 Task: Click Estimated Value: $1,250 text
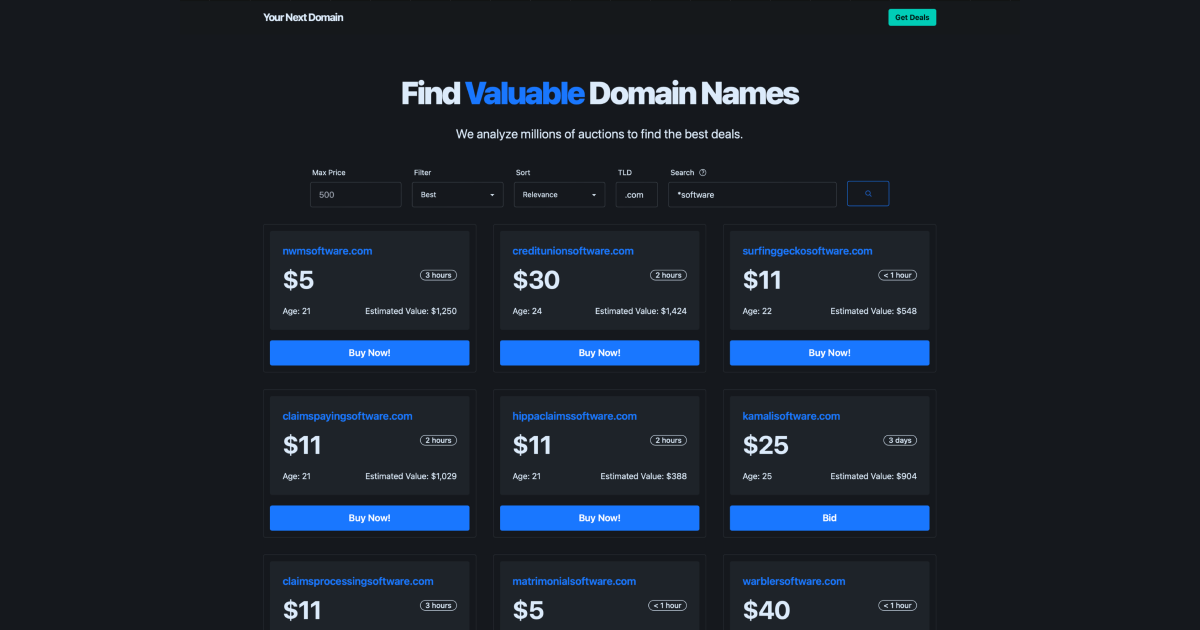[x=411, y=311]
